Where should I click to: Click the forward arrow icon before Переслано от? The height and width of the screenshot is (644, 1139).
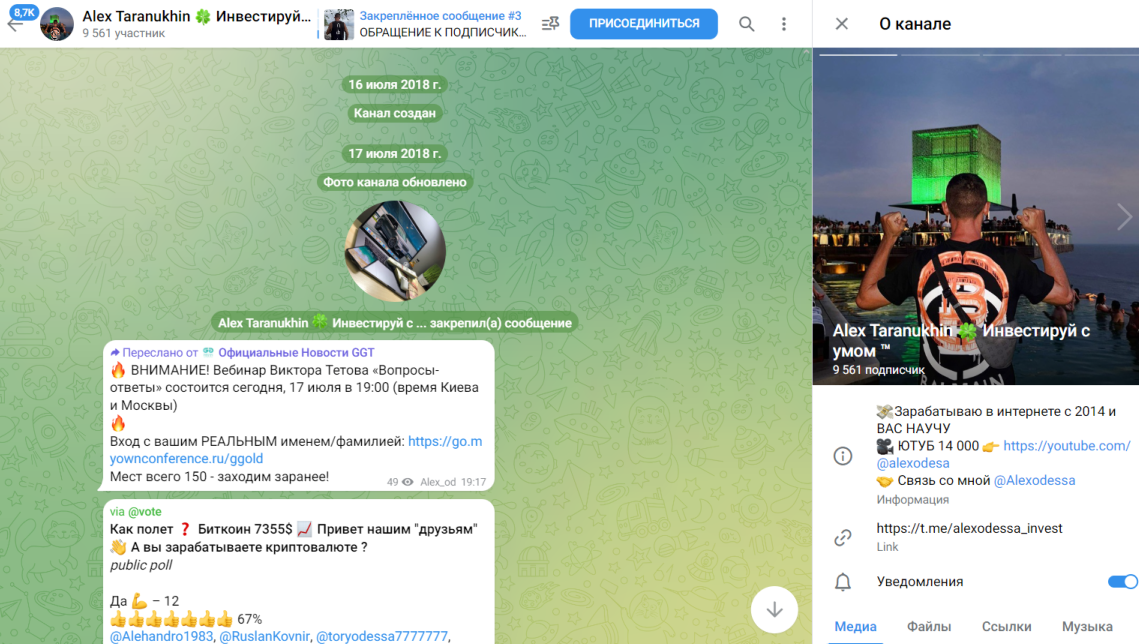[x=115, y=353]
